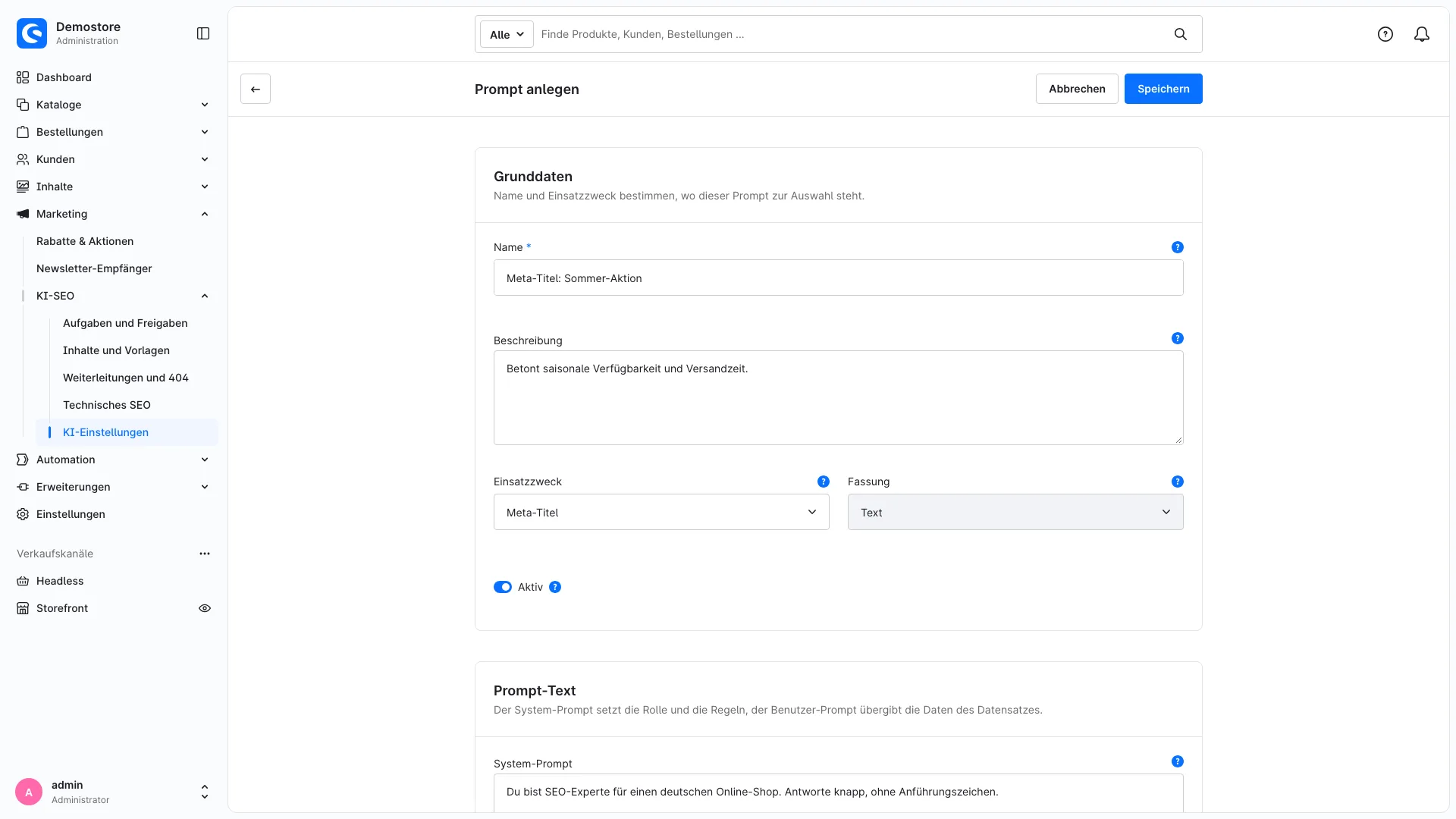Collapse the sidebar with the panel icon

[203, 33]
